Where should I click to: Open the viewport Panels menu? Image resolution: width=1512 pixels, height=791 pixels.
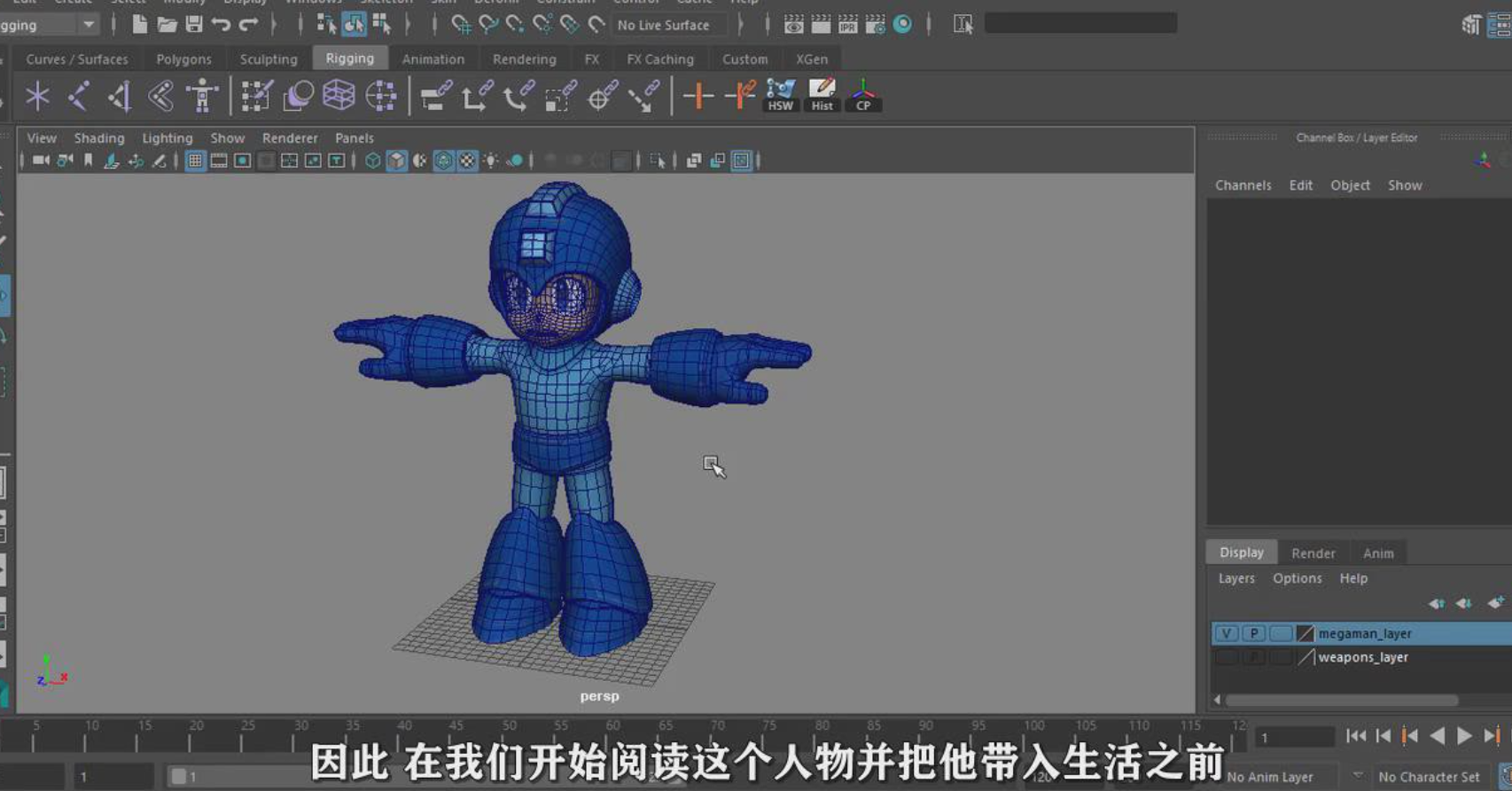pos(355,137)
